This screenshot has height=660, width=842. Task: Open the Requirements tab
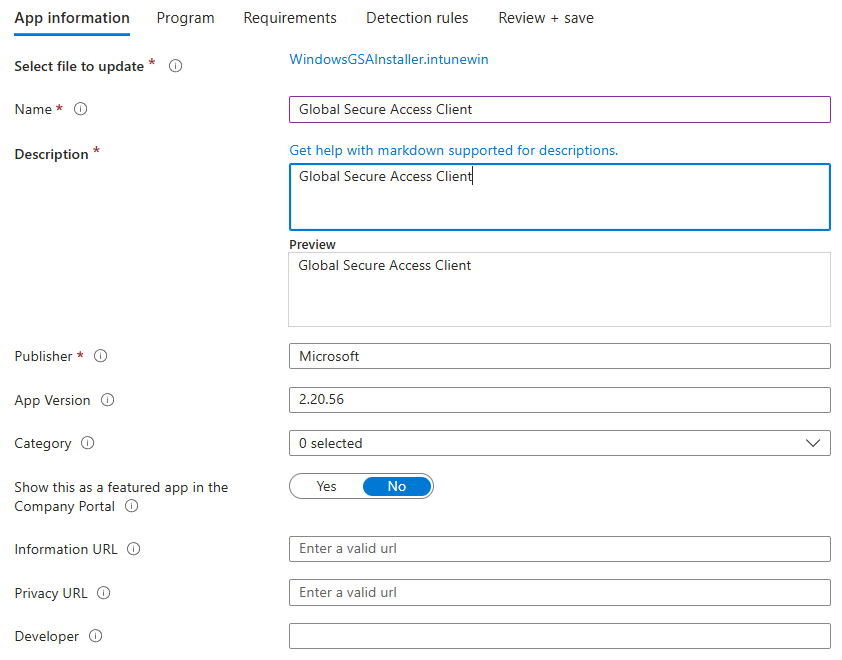[290, 18]
